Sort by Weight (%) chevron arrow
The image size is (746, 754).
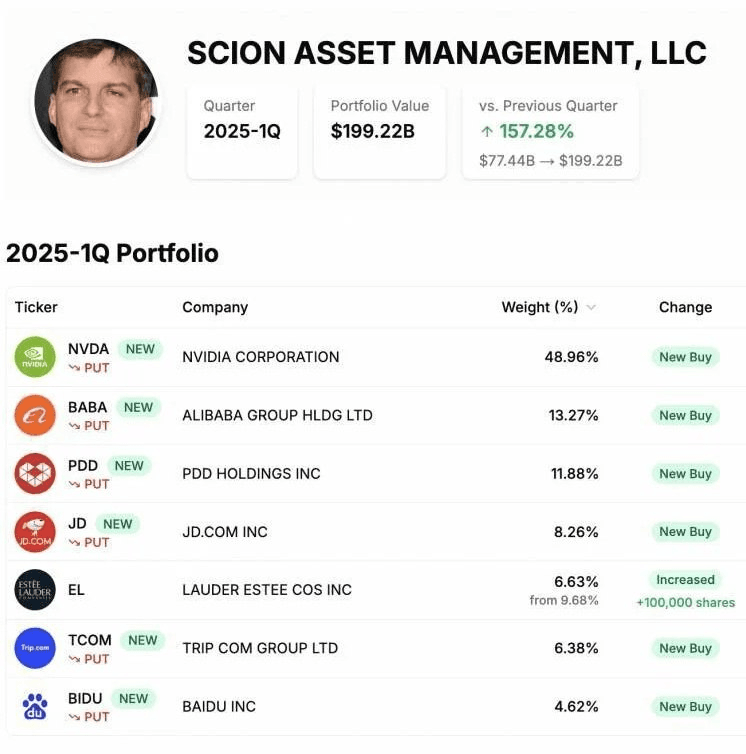point(591,307)
